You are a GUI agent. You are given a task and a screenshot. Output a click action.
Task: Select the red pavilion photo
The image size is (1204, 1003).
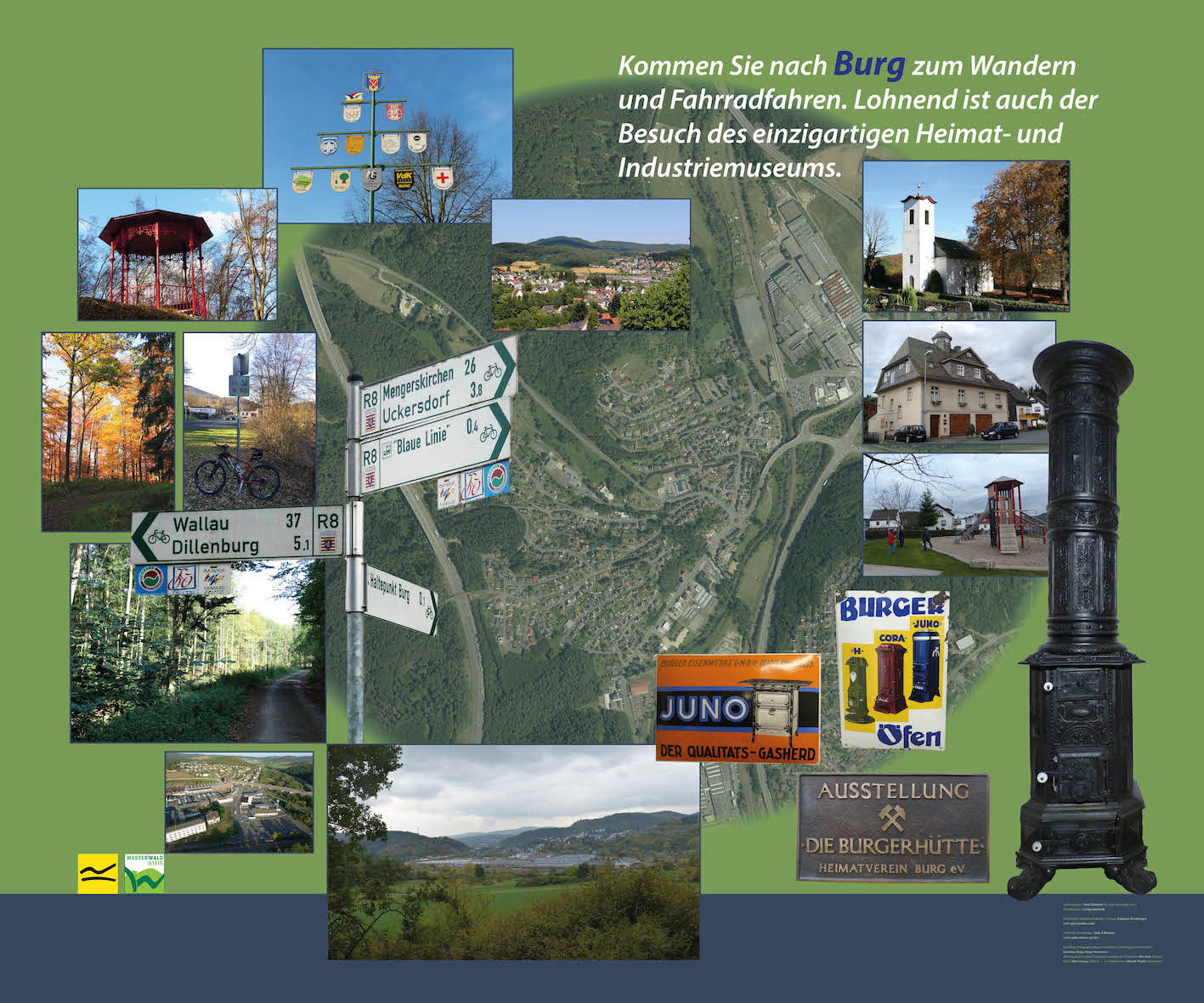point(177,254)
